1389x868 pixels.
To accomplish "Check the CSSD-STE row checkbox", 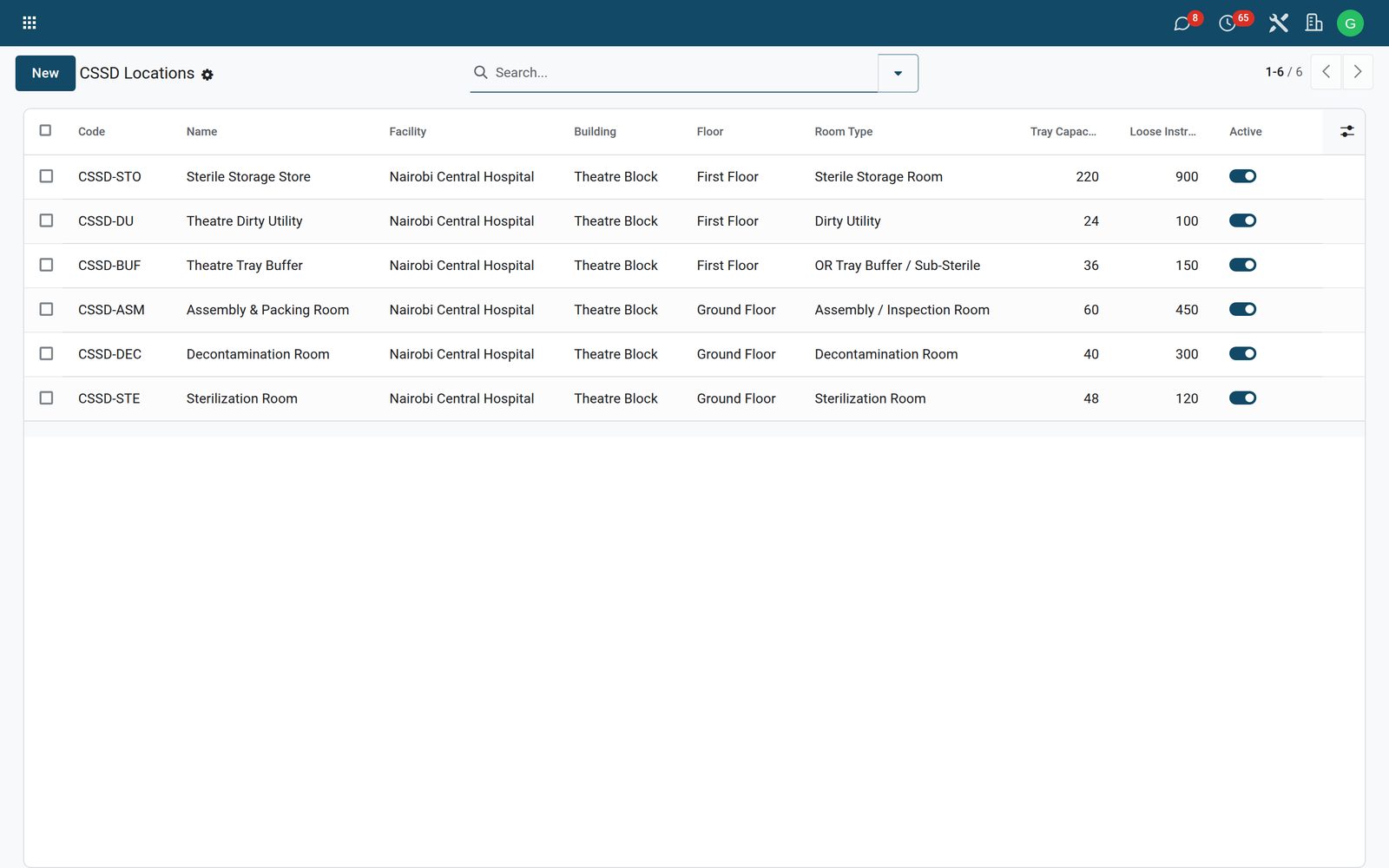I will (x=46, y=398).
